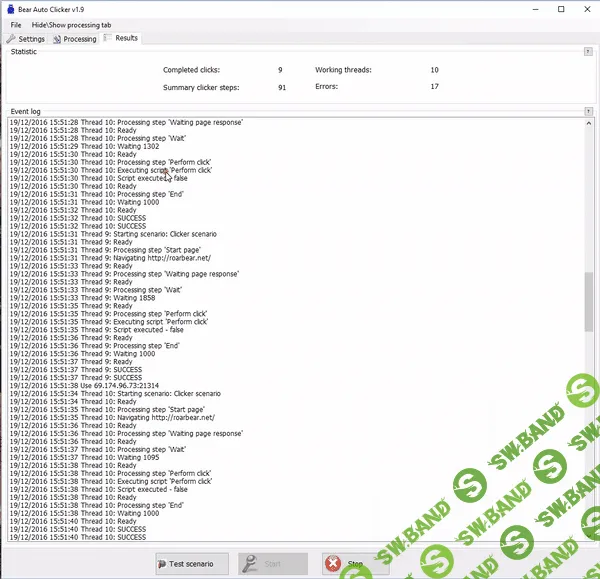Click the Errors count value 17
This screenshot has height=579, width=600.
click(434, 87)
